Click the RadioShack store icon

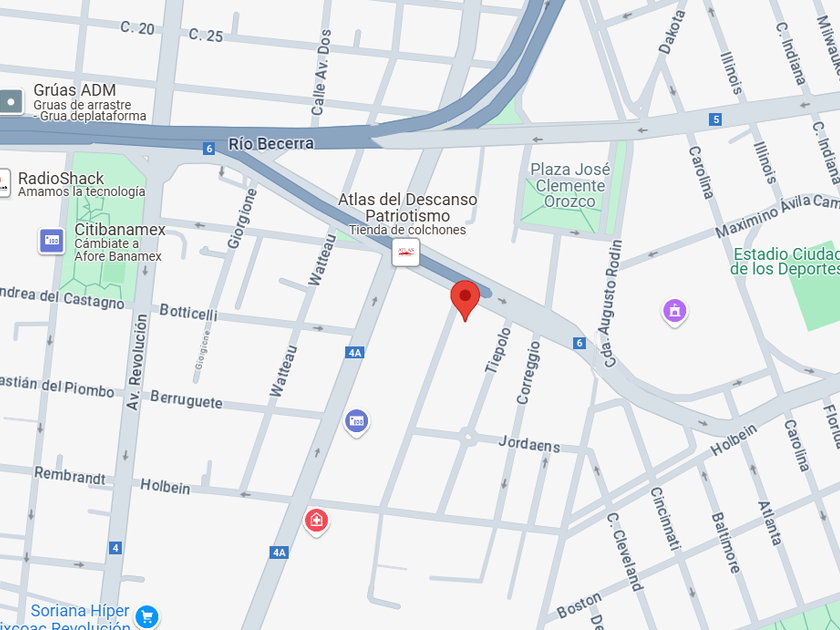5,184
